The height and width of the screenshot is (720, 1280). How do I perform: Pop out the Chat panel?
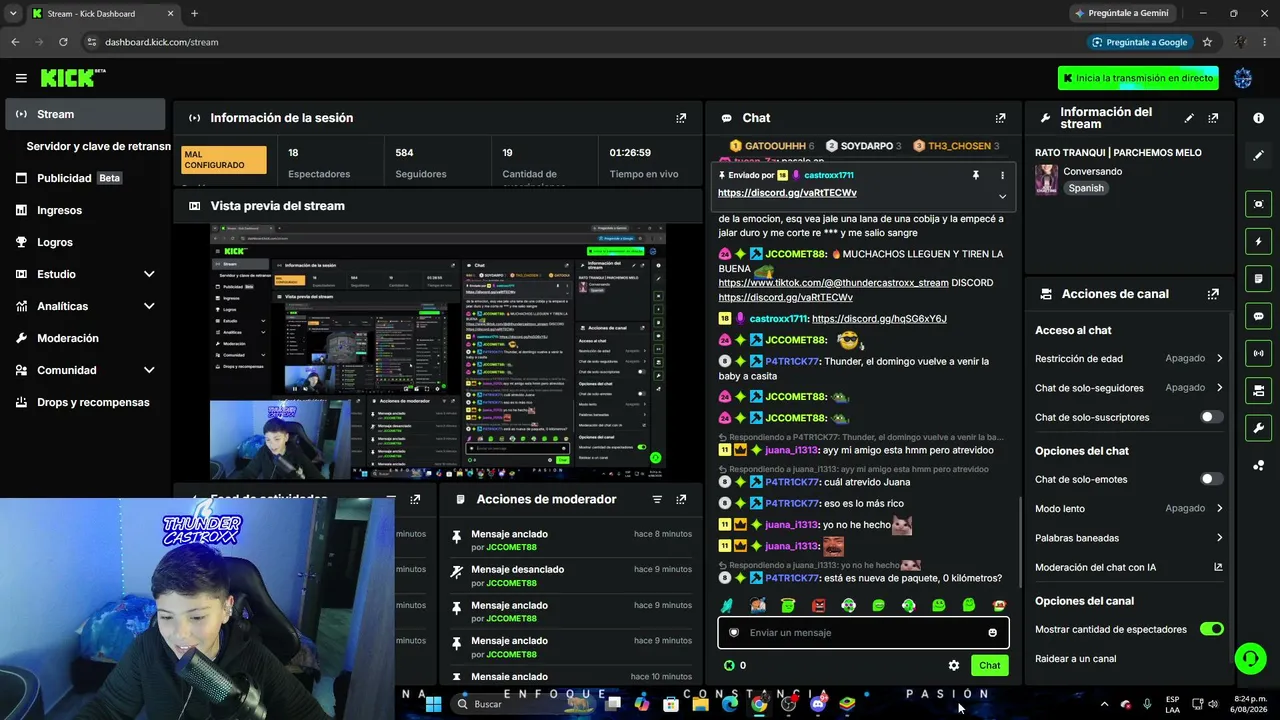pyautogui.click(x=1000, y=118)
